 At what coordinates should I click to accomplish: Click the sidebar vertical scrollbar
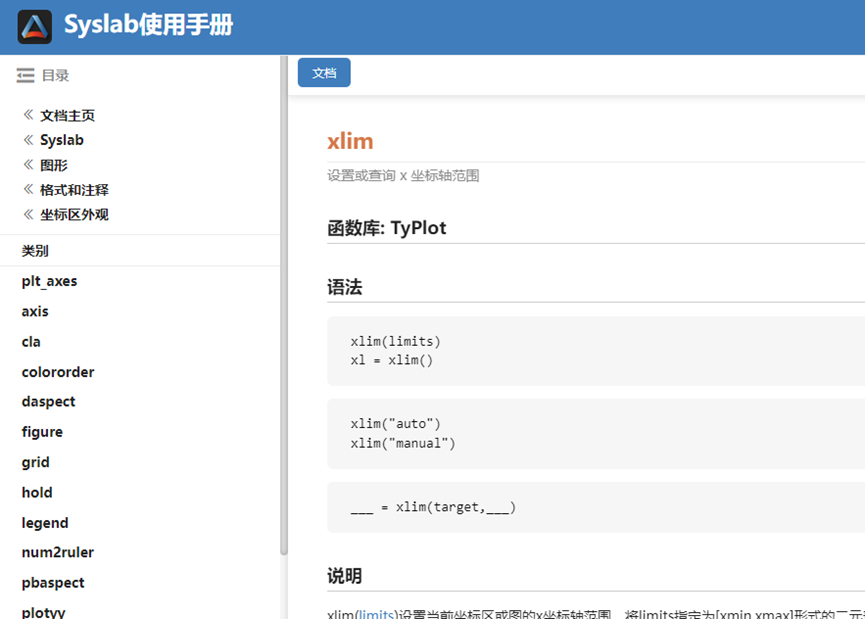pos(284,305)
